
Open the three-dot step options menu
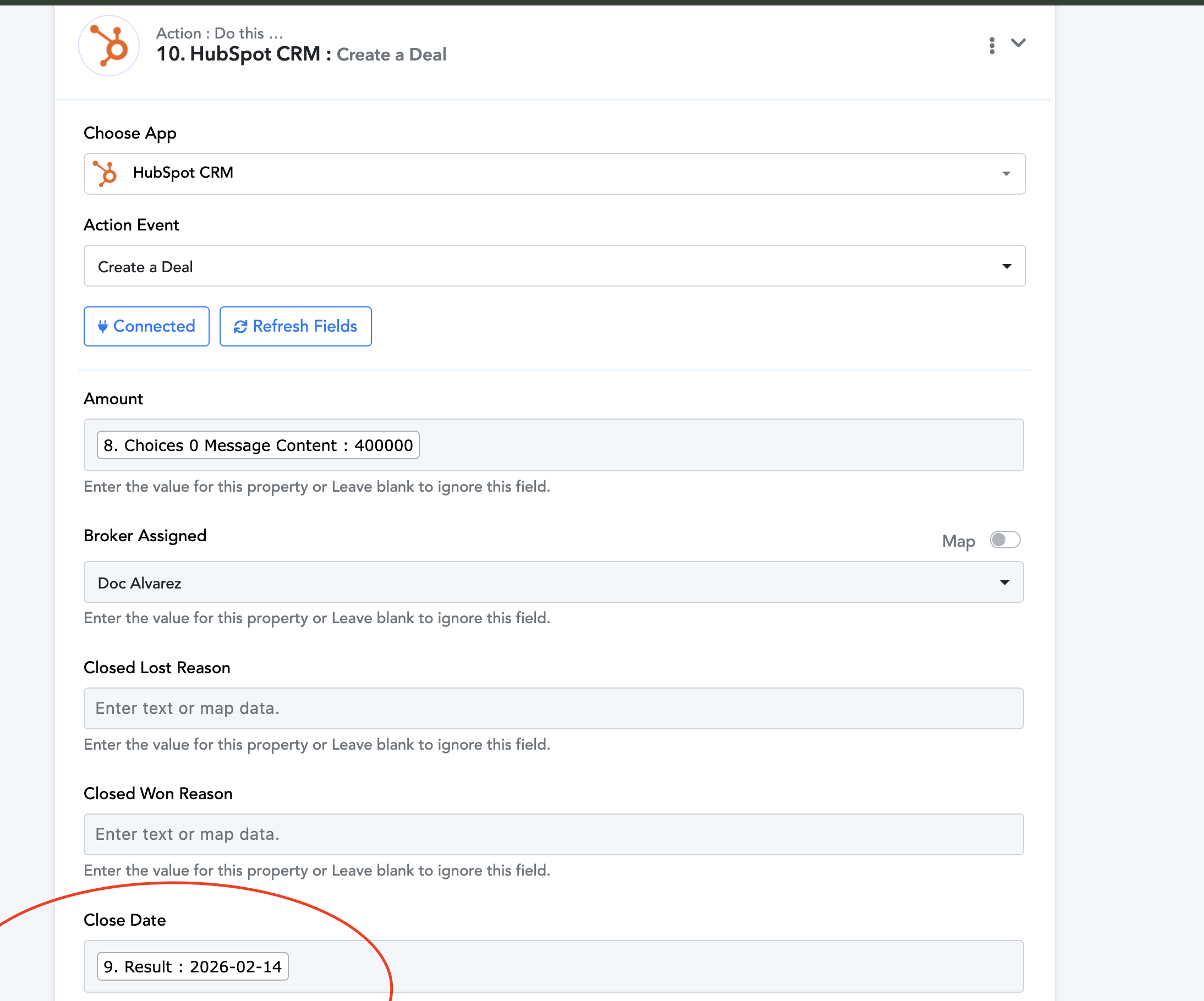[992, 45]
